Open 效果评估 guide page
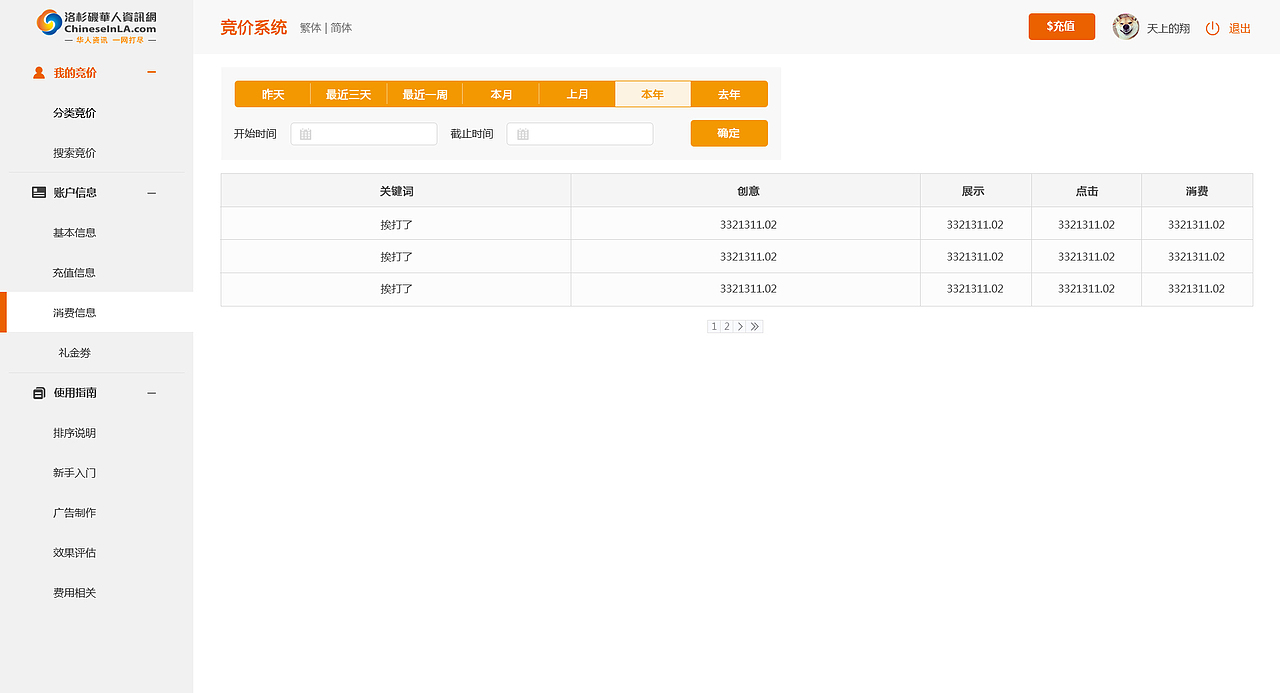This screenshot has height=693, width=1280. click(x=75, y=553)
